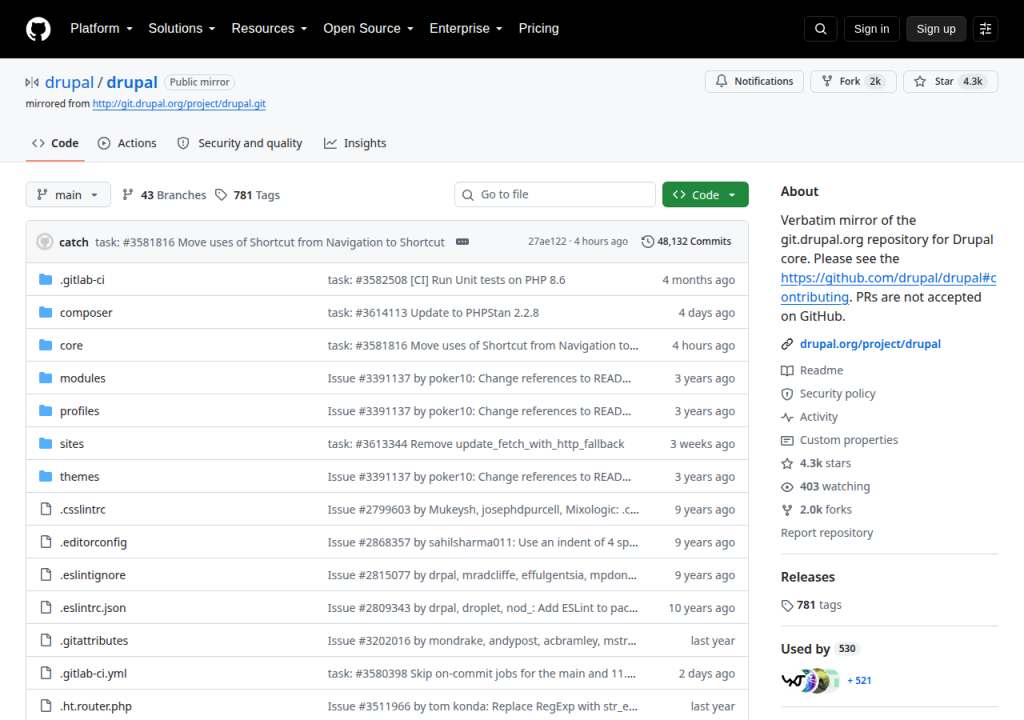Click the Security policy shield icon in About

[787, 394]
